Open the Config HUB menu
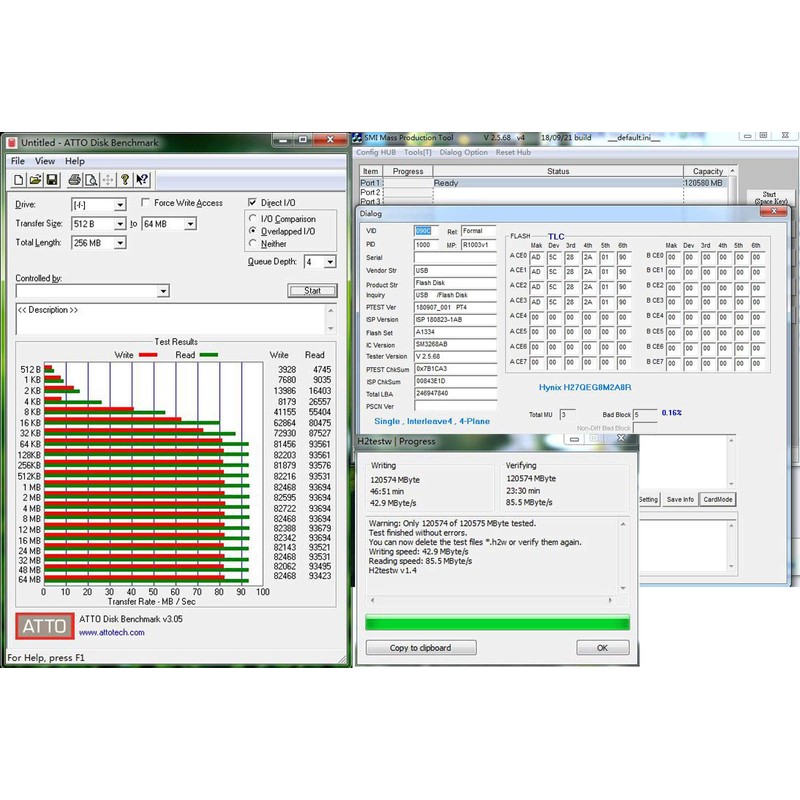The image size is (800, 800). [x=376, y=152]
